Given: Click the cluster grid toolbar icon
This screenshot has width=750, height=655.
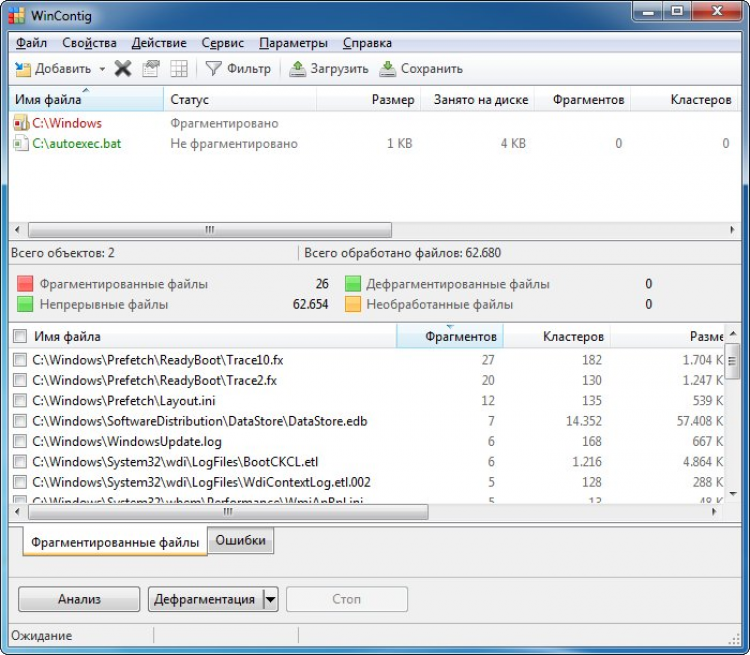Looking at the screenshot, I should pos(179,69).
